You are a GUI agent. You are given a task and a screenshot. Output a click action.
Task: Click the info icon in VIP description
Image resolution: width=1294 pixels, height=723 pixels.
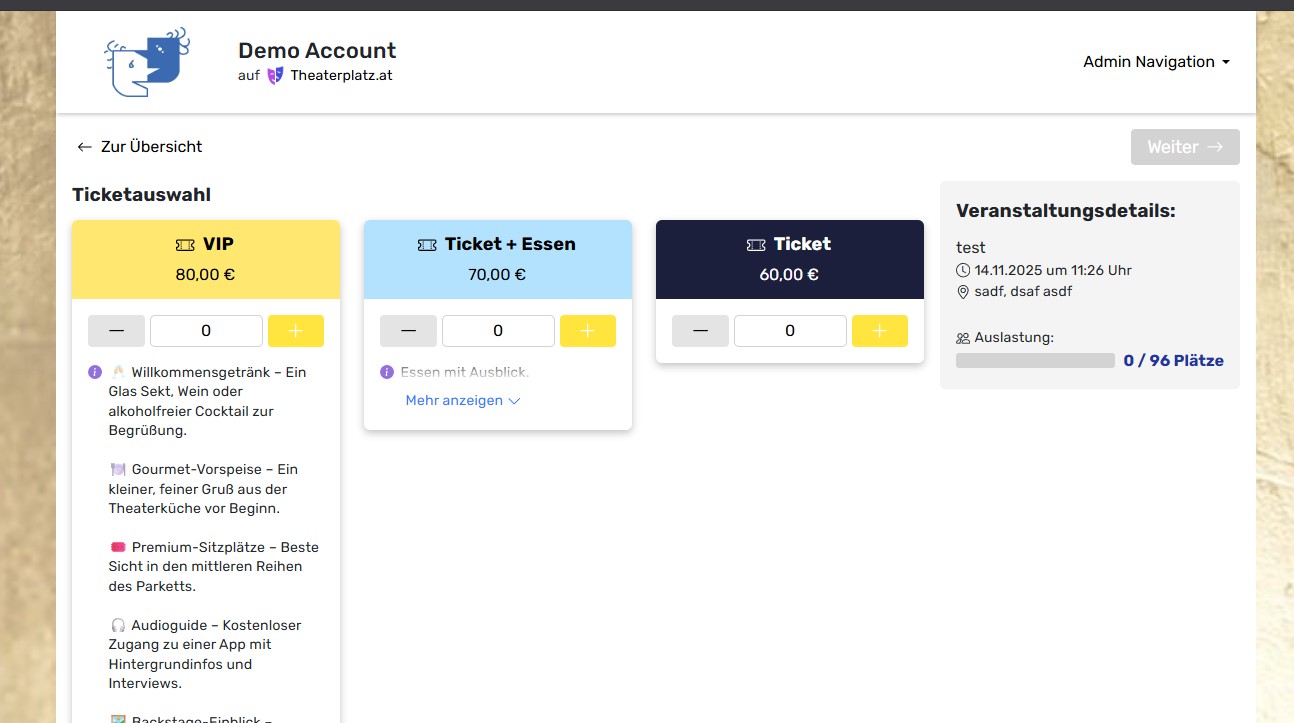[95, 372]
